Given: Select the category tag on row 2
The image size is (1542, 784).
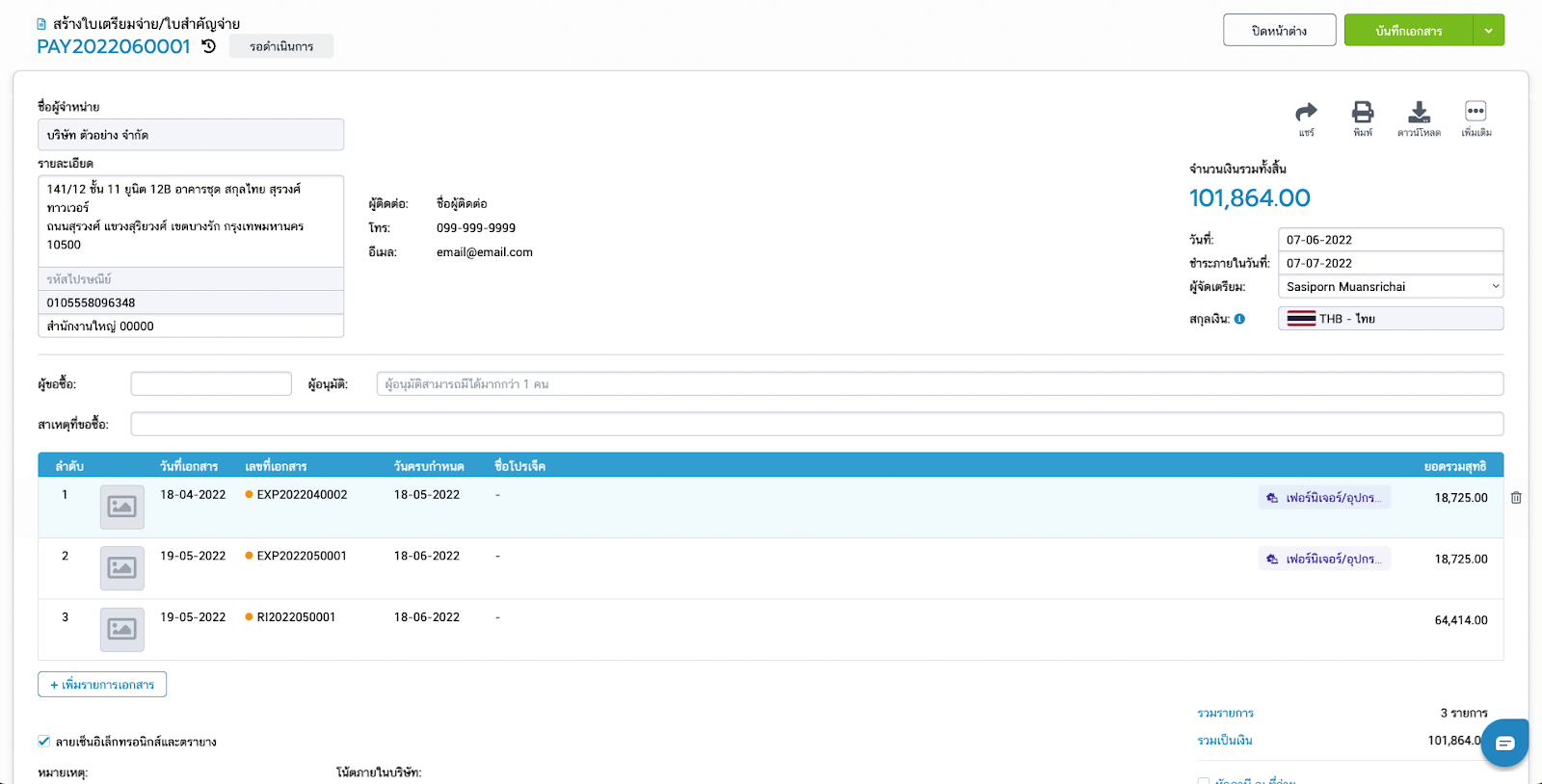Looking at the screenshot, I should tap(1324, 560).
